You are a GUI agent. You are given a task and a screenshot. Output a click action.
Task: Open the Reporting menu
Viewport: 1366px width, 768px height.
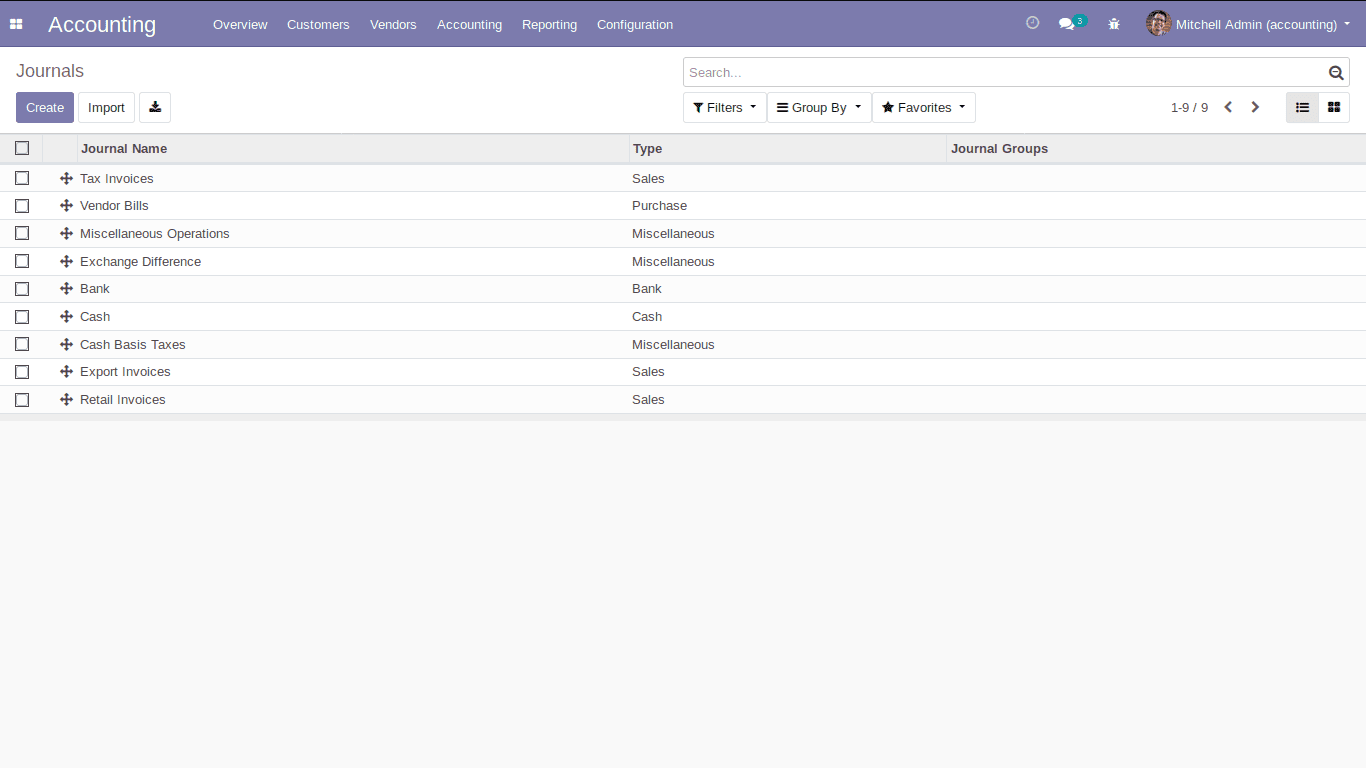coord(549,24)
